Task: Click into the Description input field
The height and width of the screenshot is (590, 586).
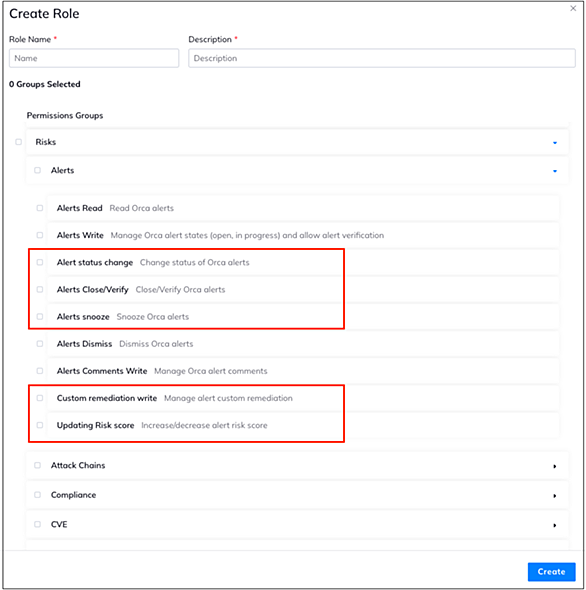Action: (x=382, y=58)
